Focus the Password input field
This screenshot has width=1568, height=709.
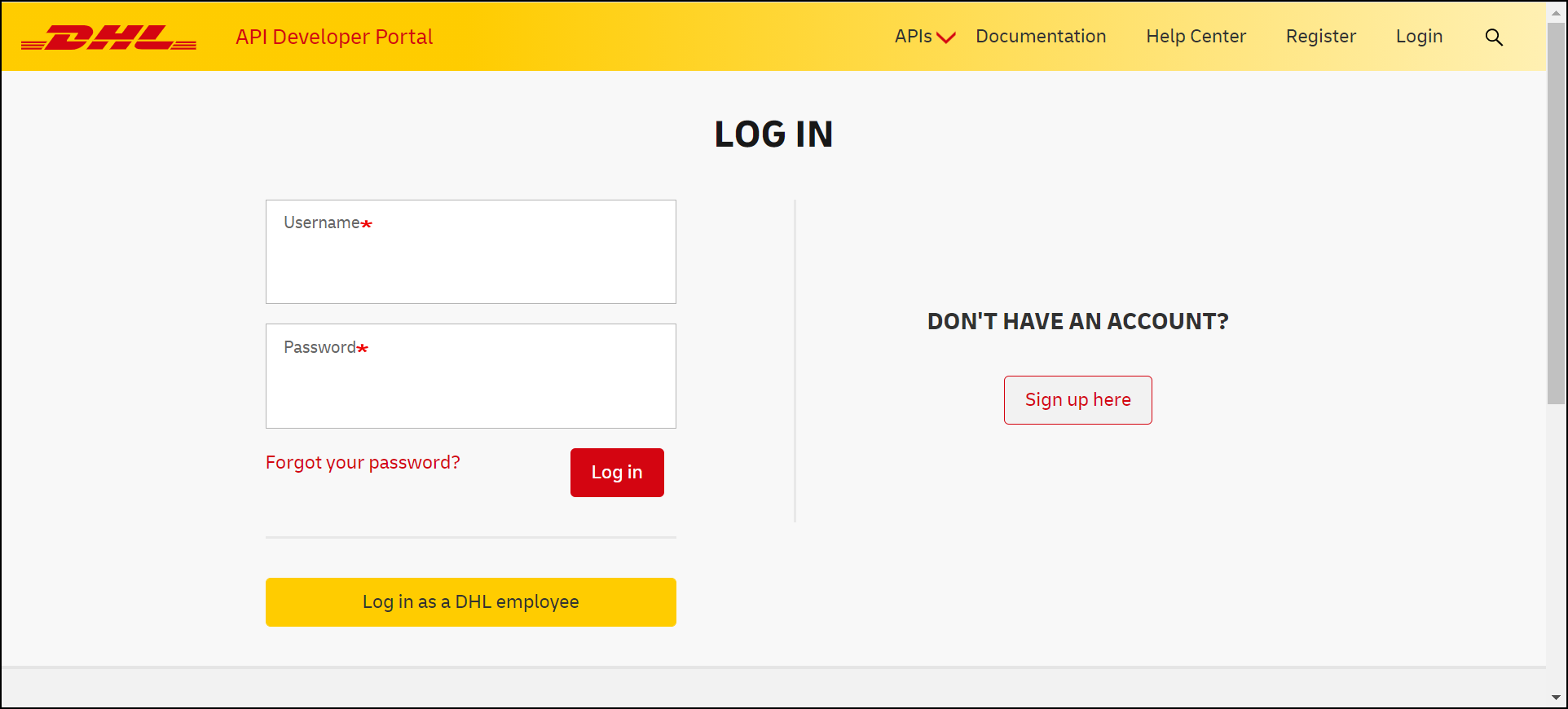pos(471,376)
